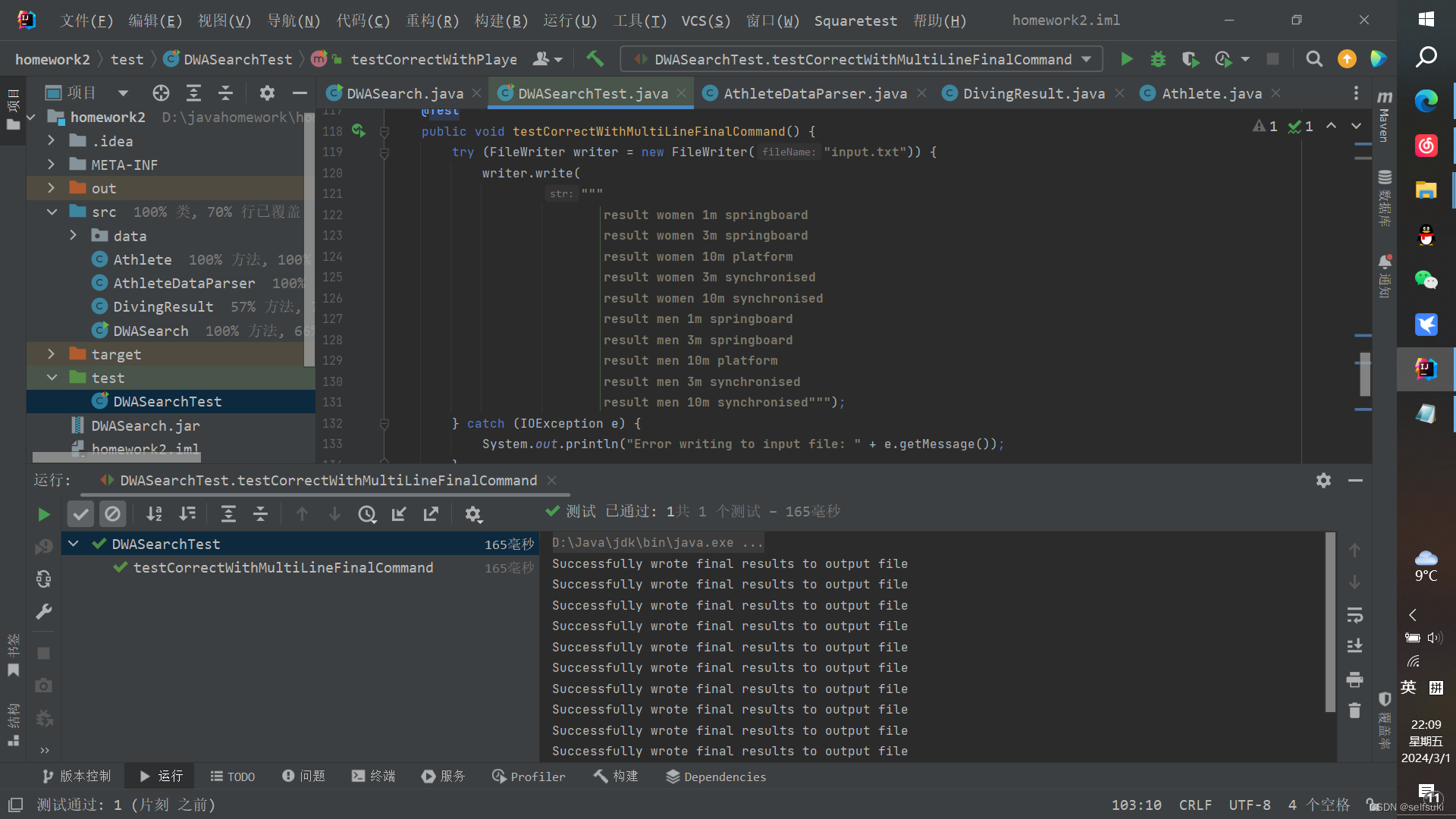The height and width of the screenshot is (819, 1456).
Task: Click the 终端 terminal button
Action: (374, 777)
